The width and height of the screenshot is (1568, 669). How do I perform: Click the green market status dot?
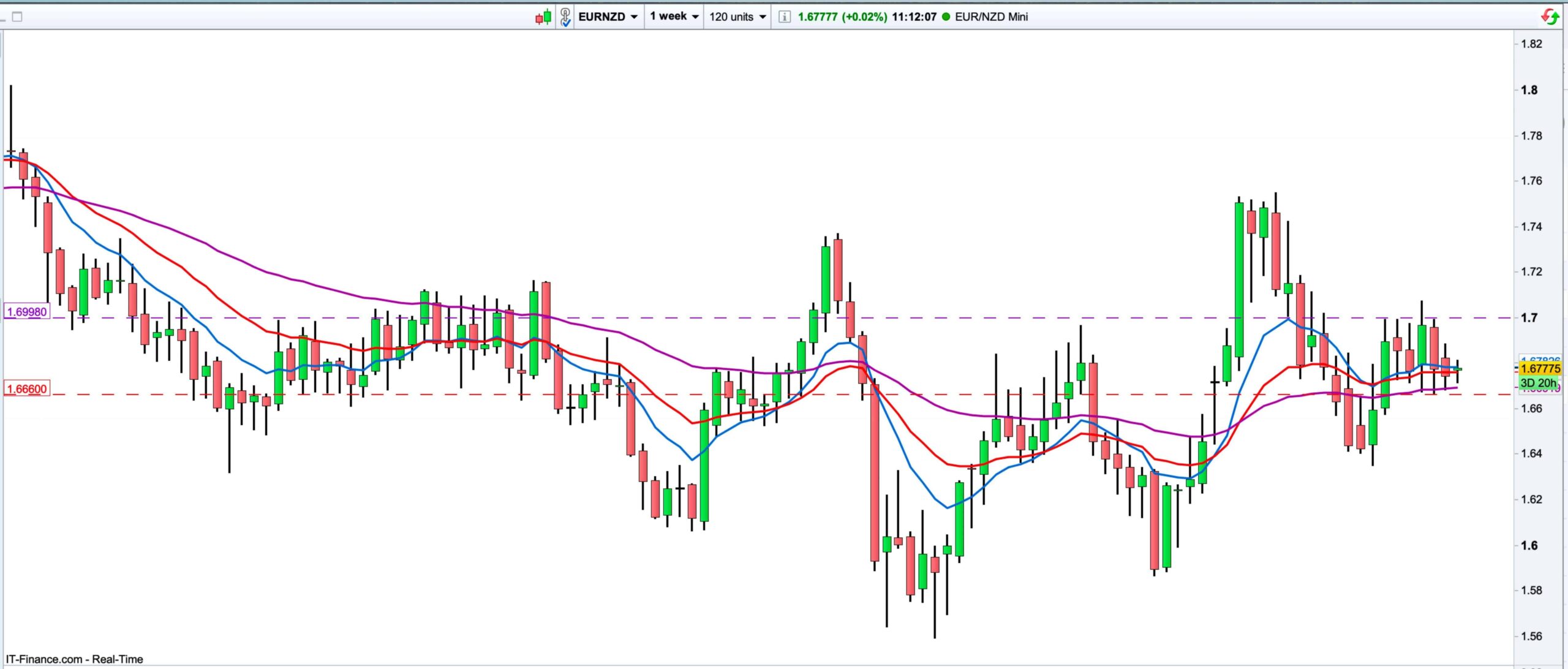click(x=946, y=17)
